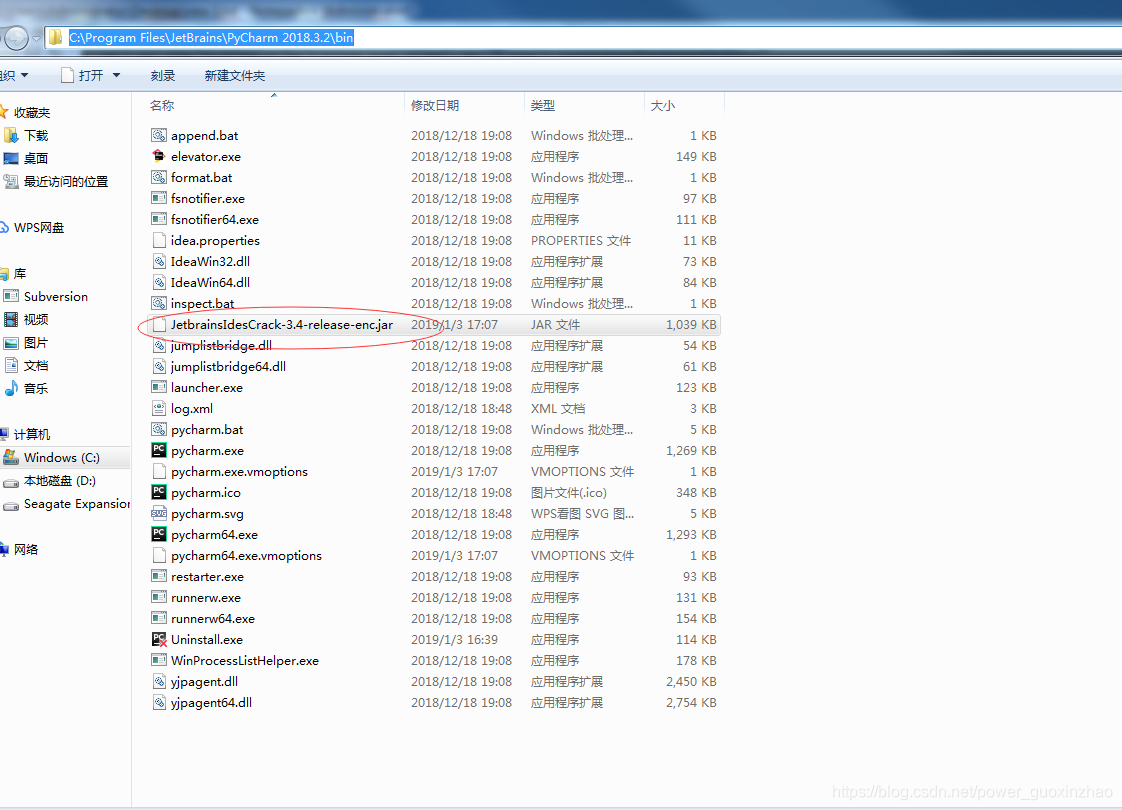Screen dimensions: 1122x810
Task: Select the jumplistbridge.dll file name
Action: click(x=221, y=345)
